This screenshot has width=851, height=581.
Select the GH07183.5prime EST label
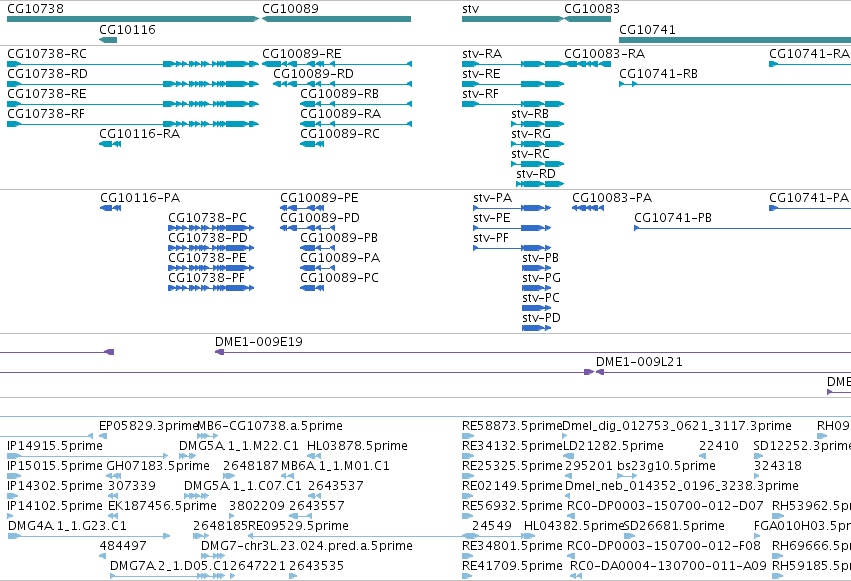pos(158,467)
